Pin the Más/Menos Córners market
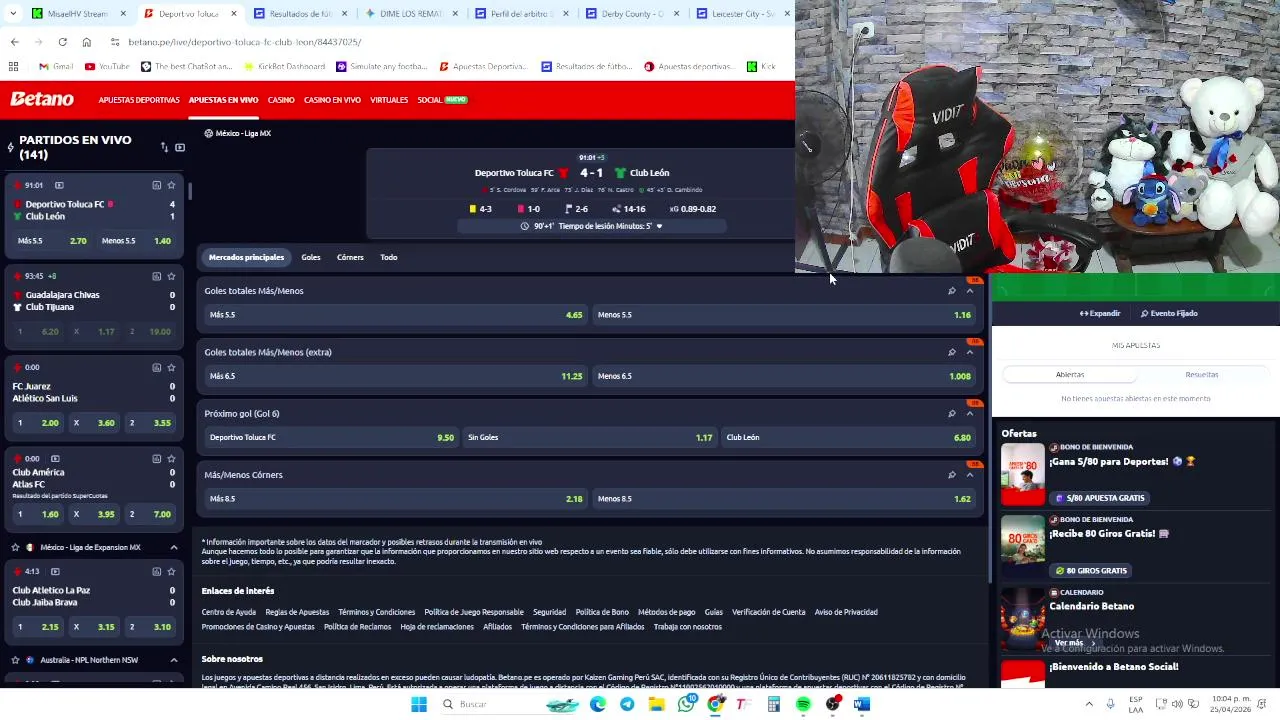Viewport: 1280px width, 720px height. 951,475
